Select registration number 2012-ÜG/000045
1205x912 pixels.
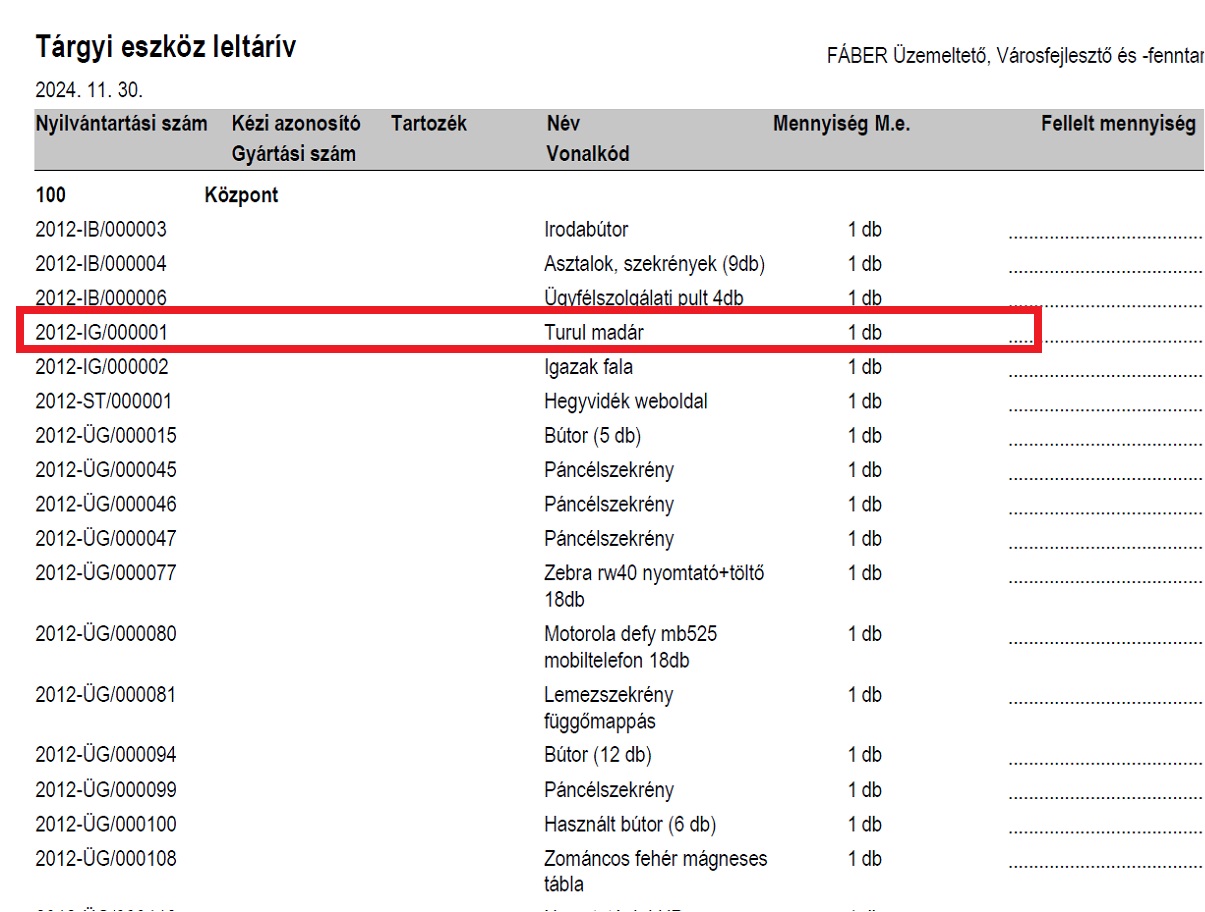pos(105,470)
